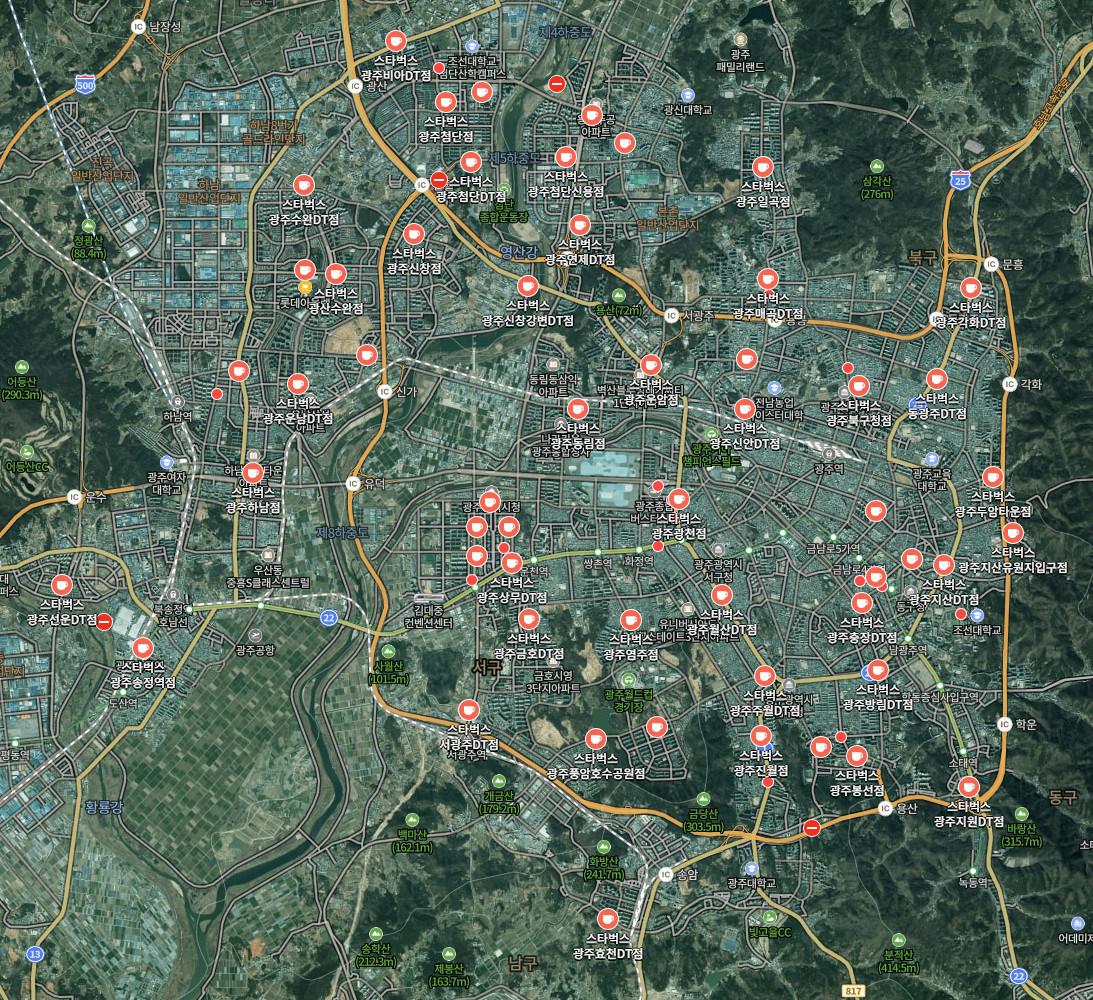Select the 광주월산DT점 Starbucks marker
This screenshot has height=1000, width=1093.
pyautogui.click(x=721, y=594)
